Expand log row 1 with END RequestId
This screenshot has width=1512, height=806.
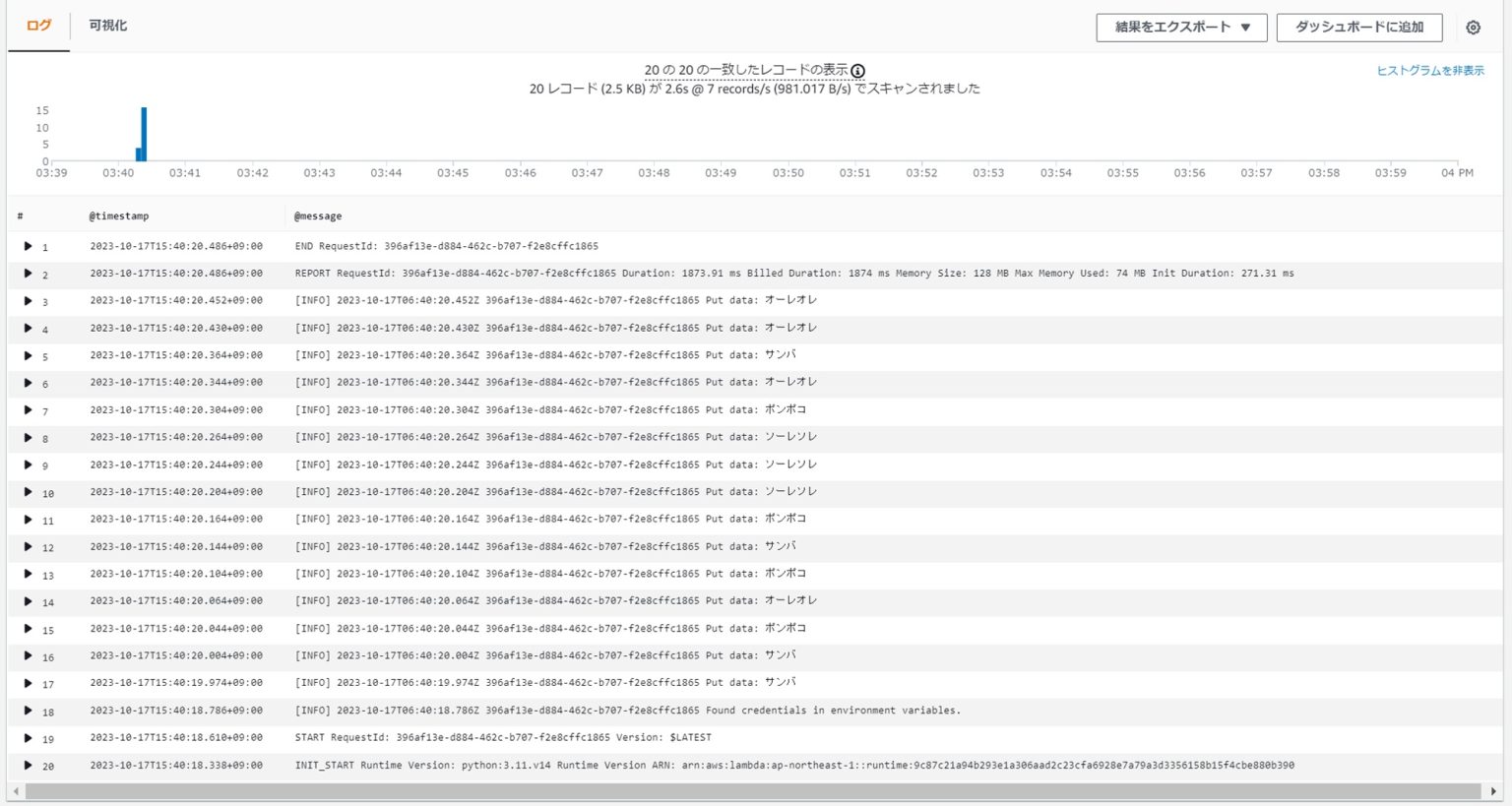click(28, 245)
